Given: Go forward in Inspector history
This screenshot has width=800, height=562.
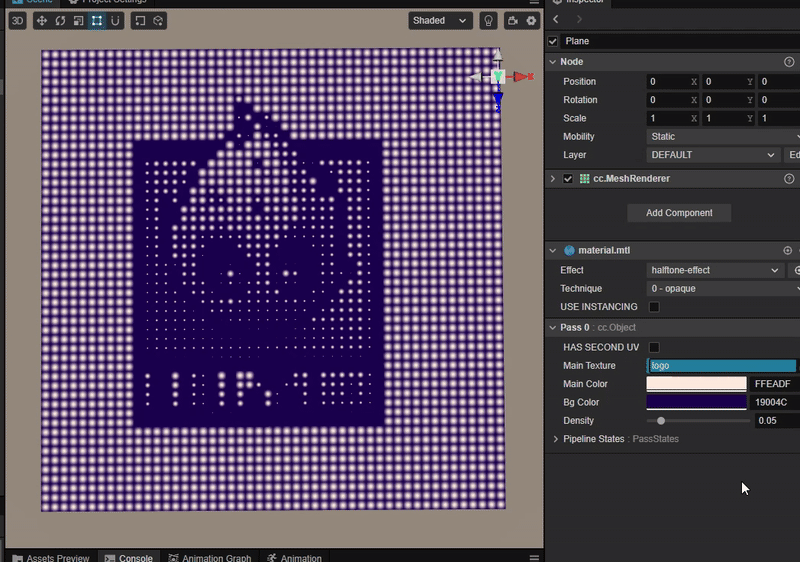Looking at the screenshot, I should tap(579, 19).
